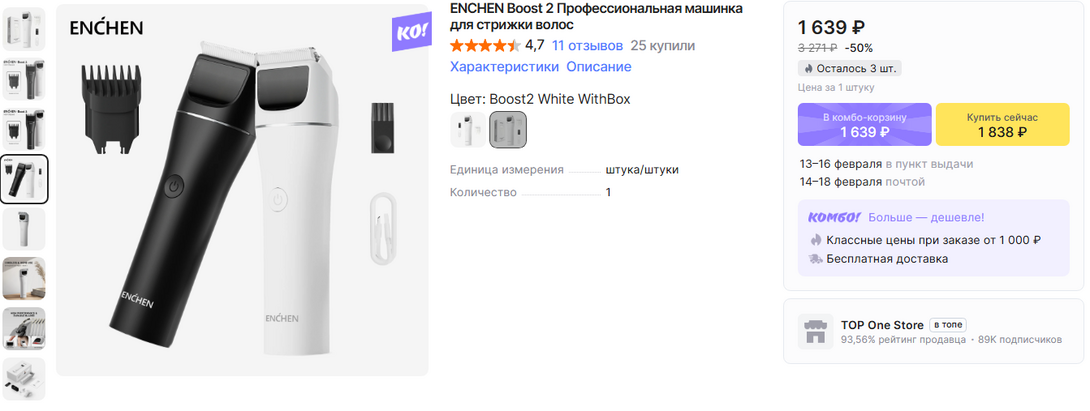Show the first thumbnail in the gallery
This screenshot has width=1090, height=411.
pyautogui.click(x=24, y=30)
